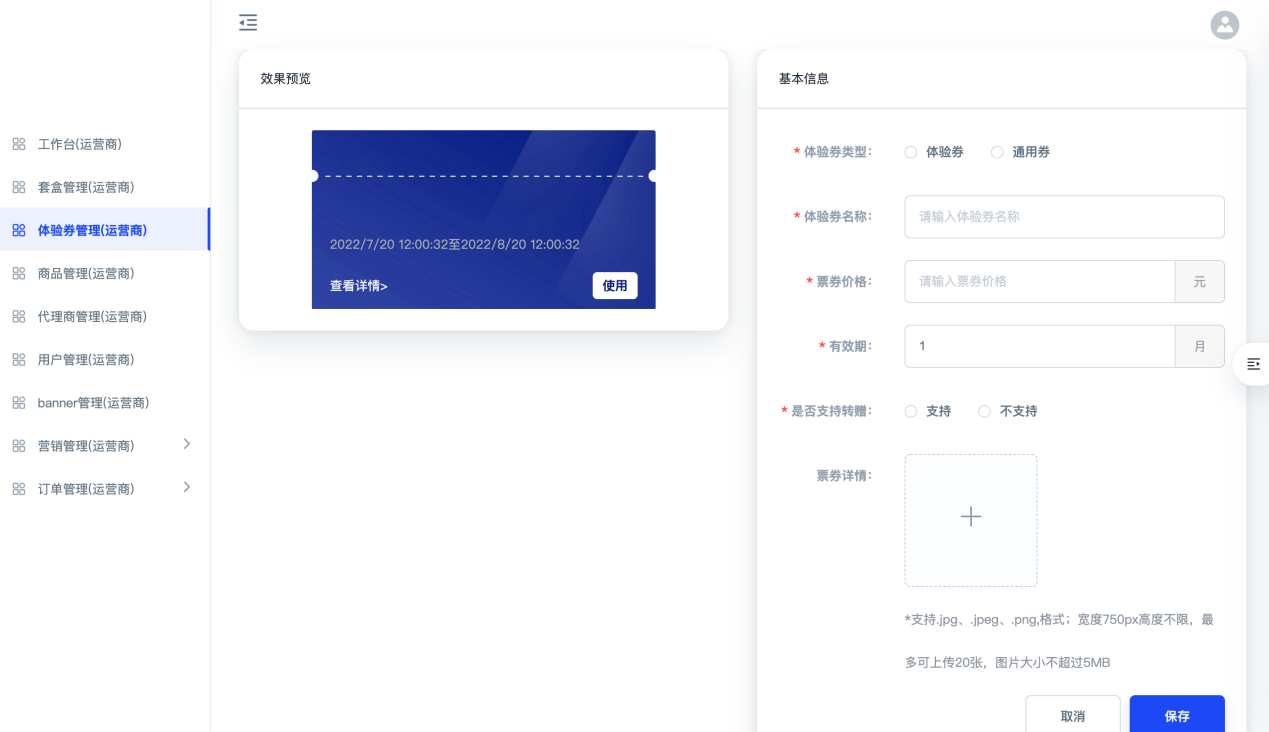
Task: Click the grid icon beside 套盒管理(运营商)
Action: pyautogui.click(x=19, y=187)
